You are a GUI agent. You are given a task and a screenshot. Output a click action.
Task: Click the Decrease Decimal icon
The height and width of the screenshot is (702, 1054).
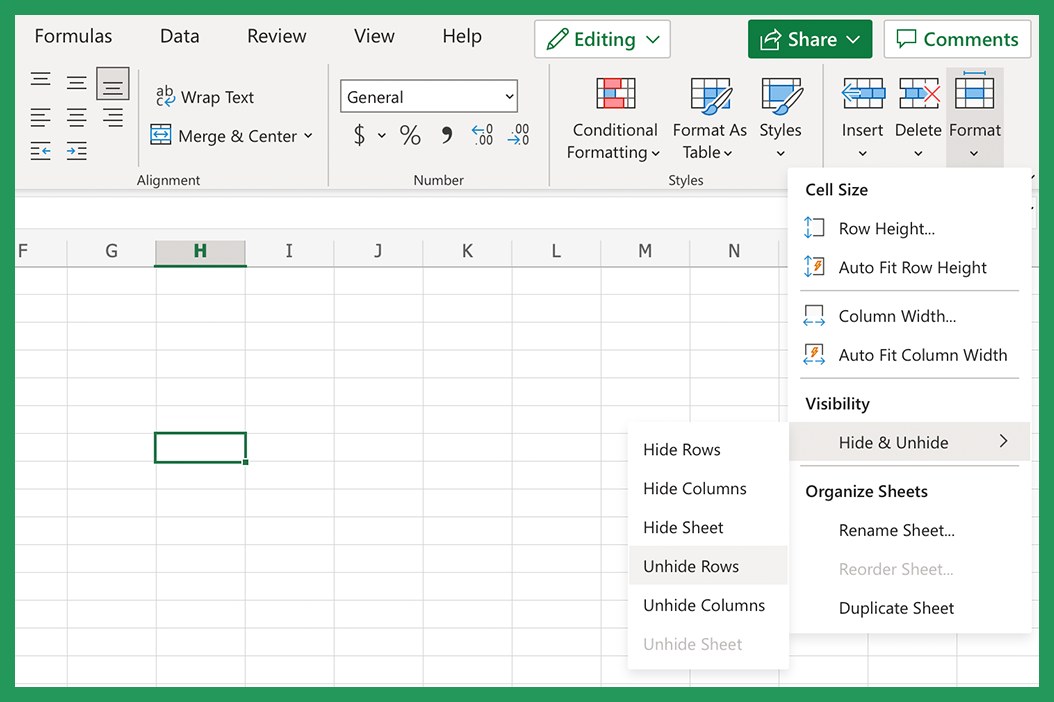[518, 135]
